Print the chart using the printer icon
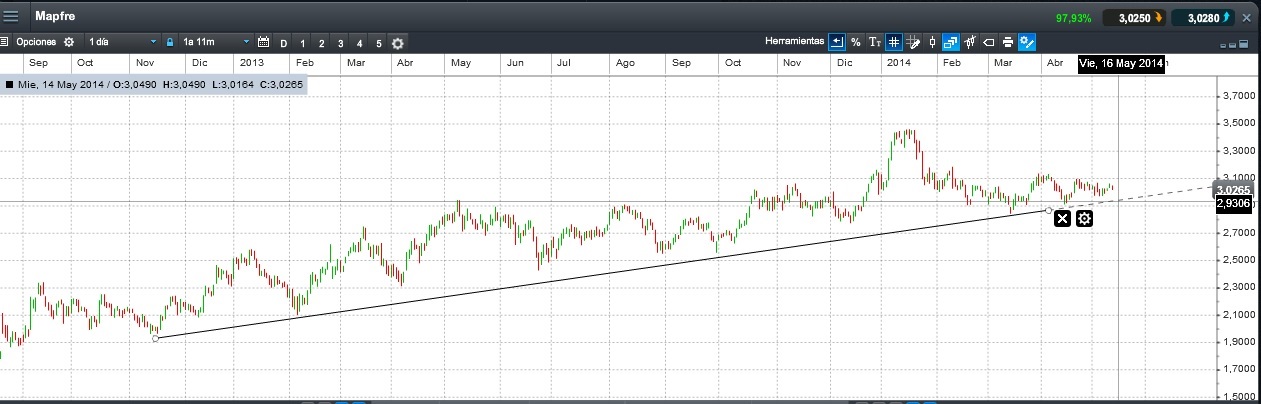 [x=1008, y=42]
